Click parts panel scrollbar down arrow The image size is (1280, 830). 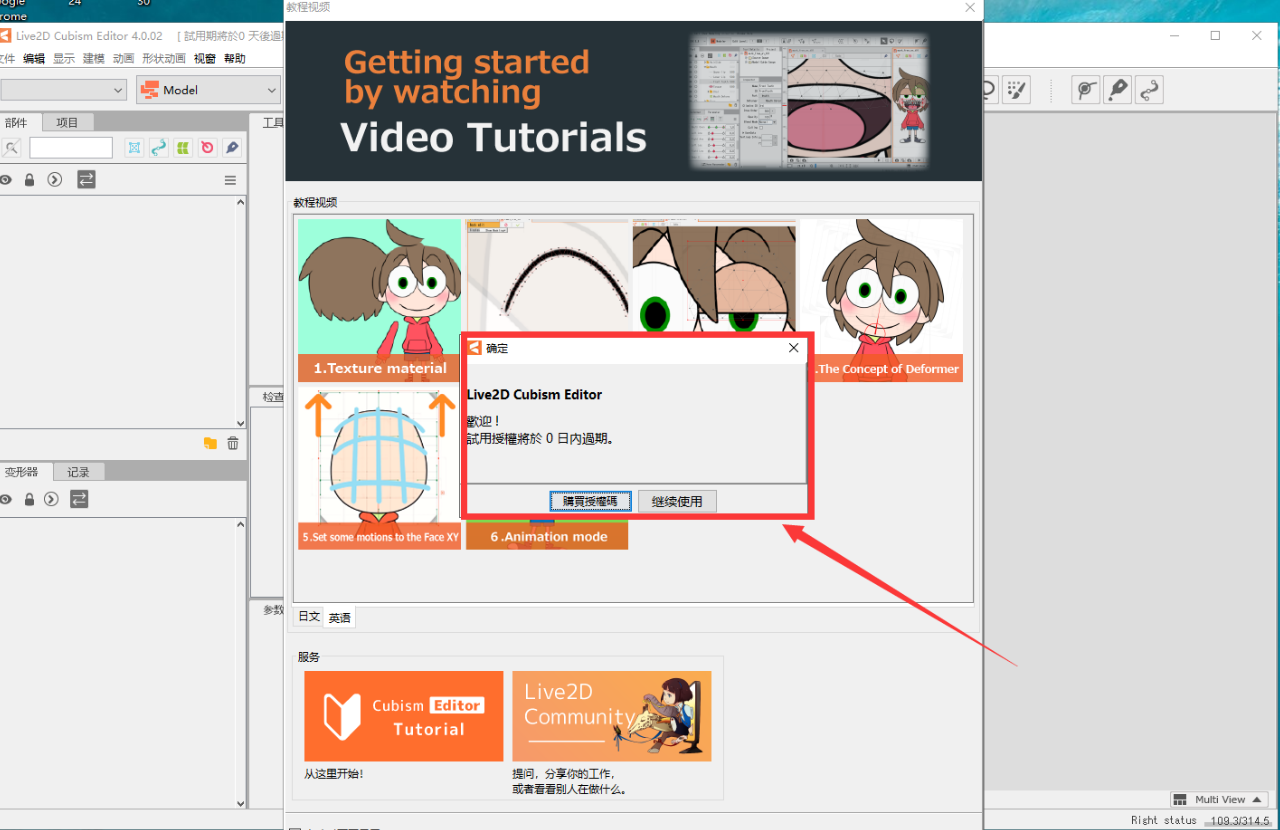click(240, 424)
